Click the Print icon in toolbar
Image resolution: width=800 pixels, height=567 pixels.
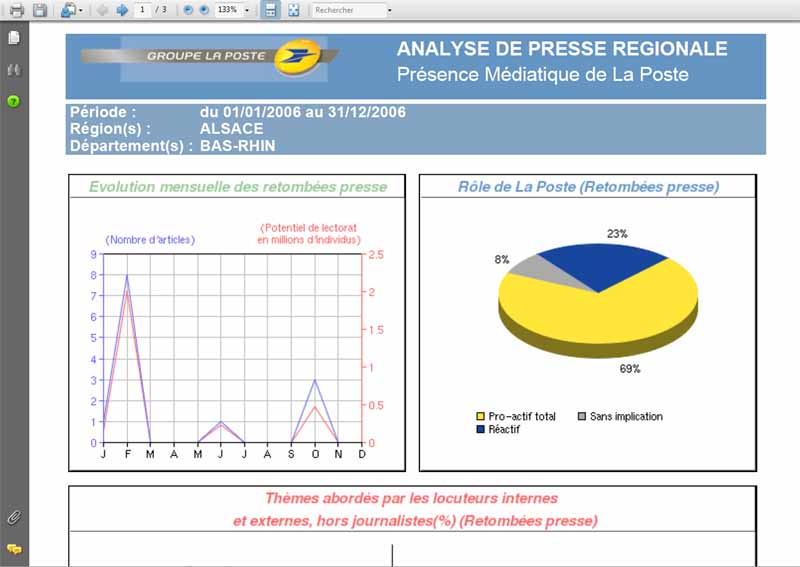(17, 10)
